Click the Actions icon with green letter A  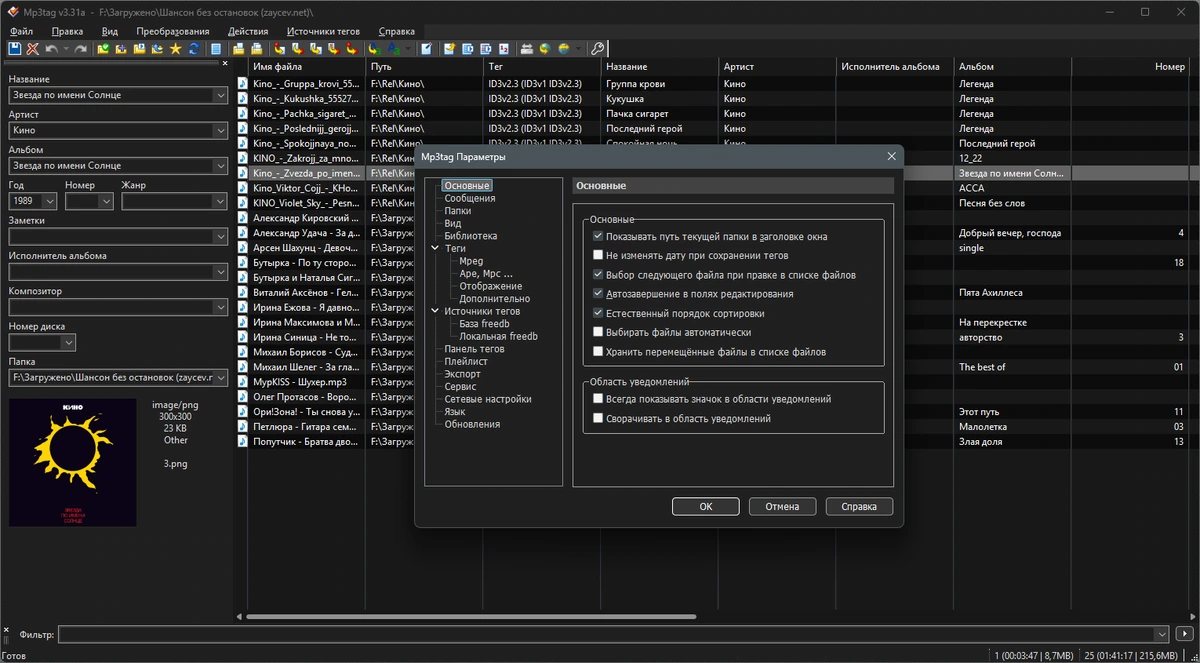pyautogui.click(x=375, y=48)
